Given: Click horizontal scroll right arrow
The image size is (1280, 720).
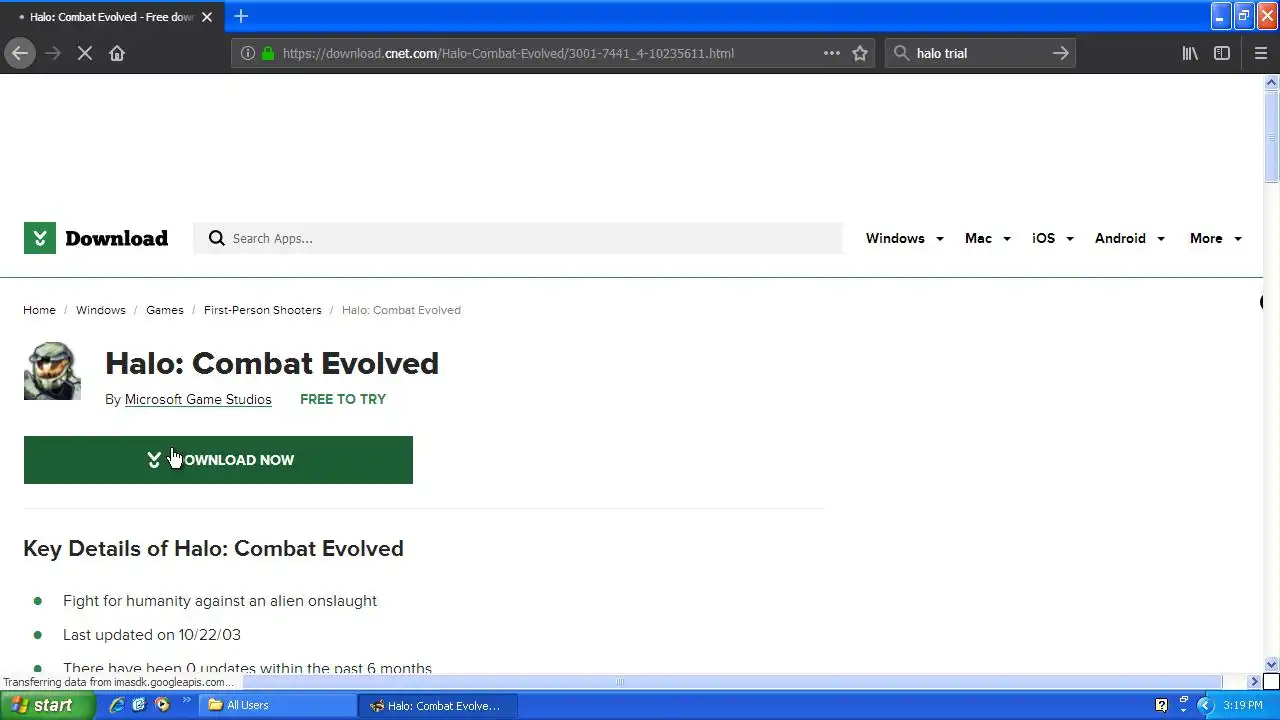Looking at the screenshot, I should click(x=1255, y=681).
